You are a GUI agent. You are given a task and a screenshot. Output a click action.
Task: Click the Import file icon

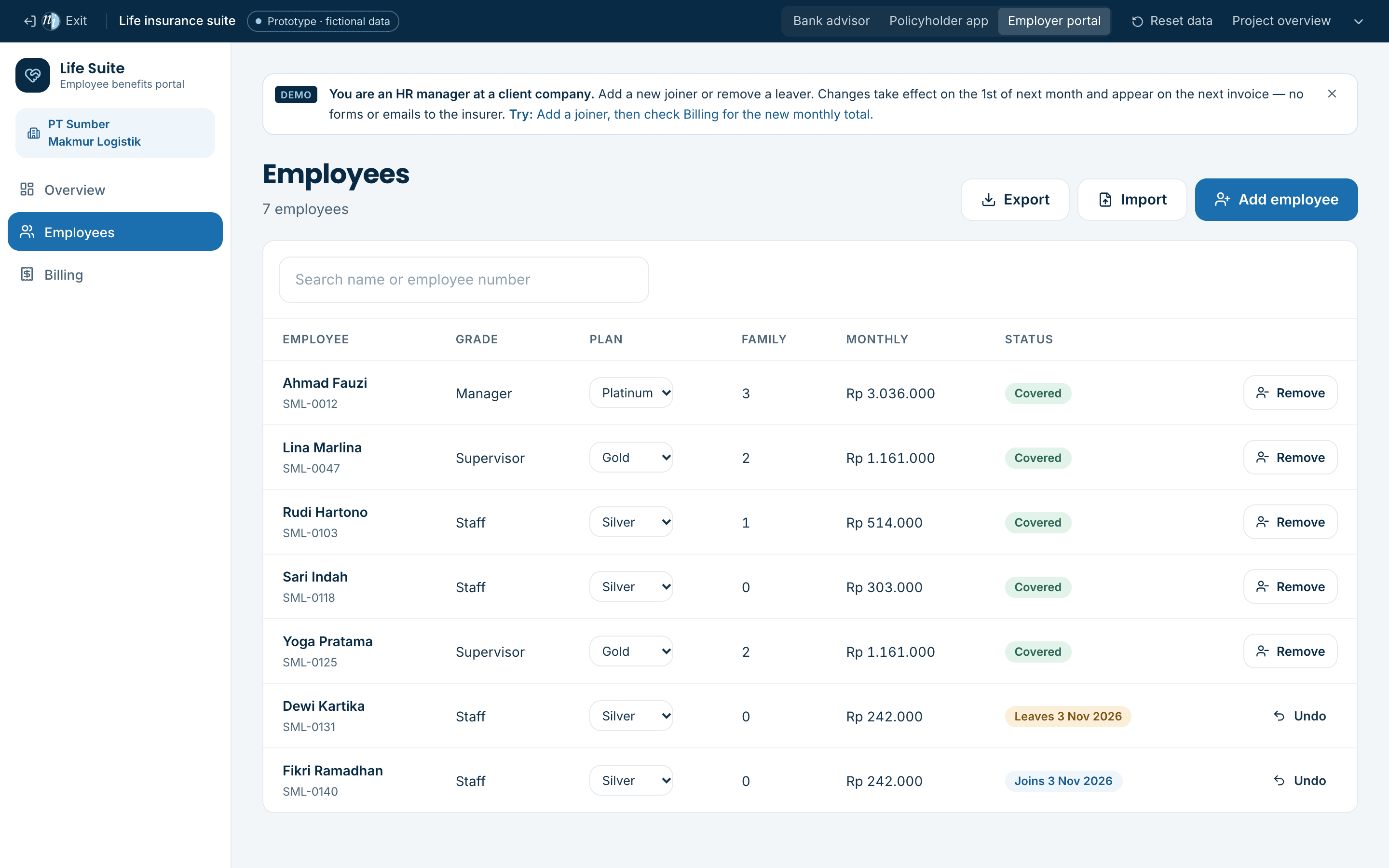pos(1105,200)
